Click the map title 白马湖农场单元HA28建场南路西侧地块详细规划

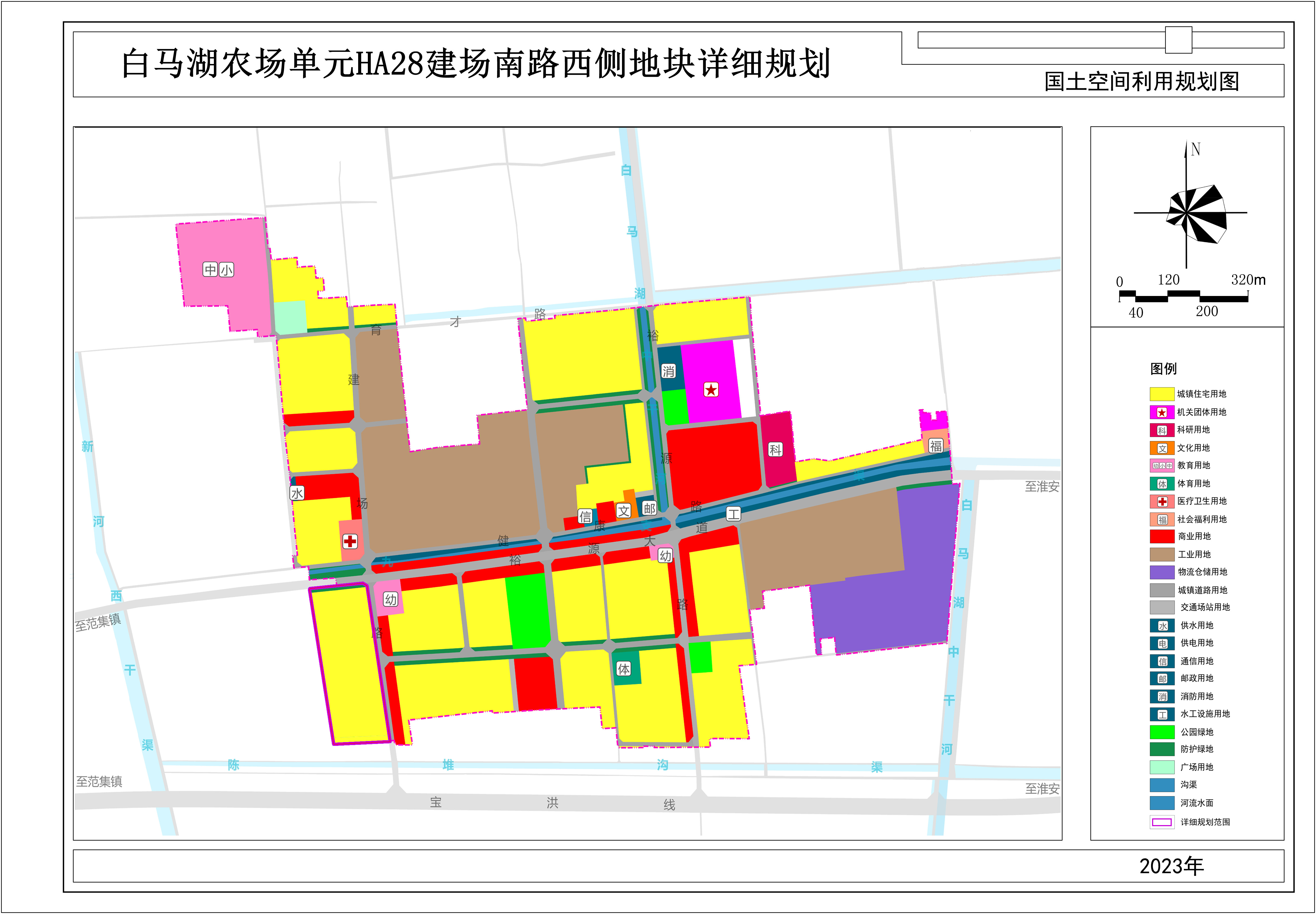476,63
